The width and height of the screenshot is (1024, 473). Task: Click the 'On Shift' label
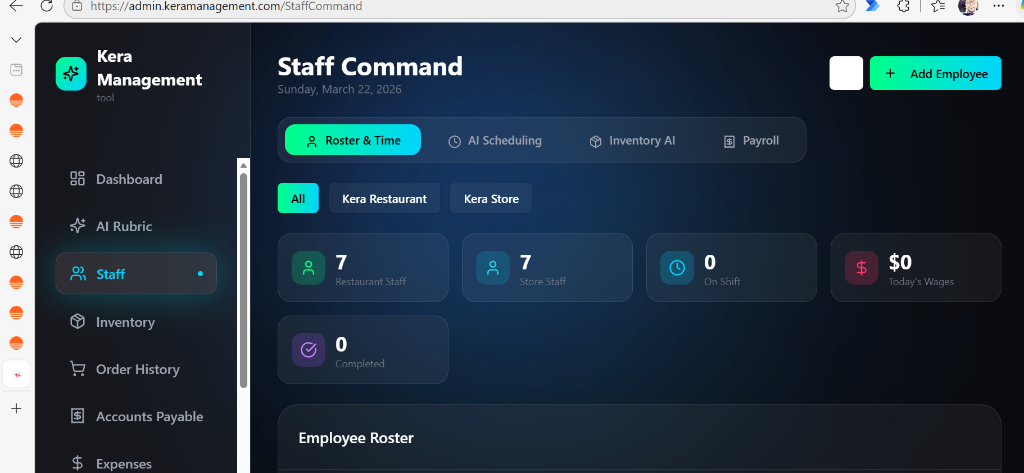(722, 282)
